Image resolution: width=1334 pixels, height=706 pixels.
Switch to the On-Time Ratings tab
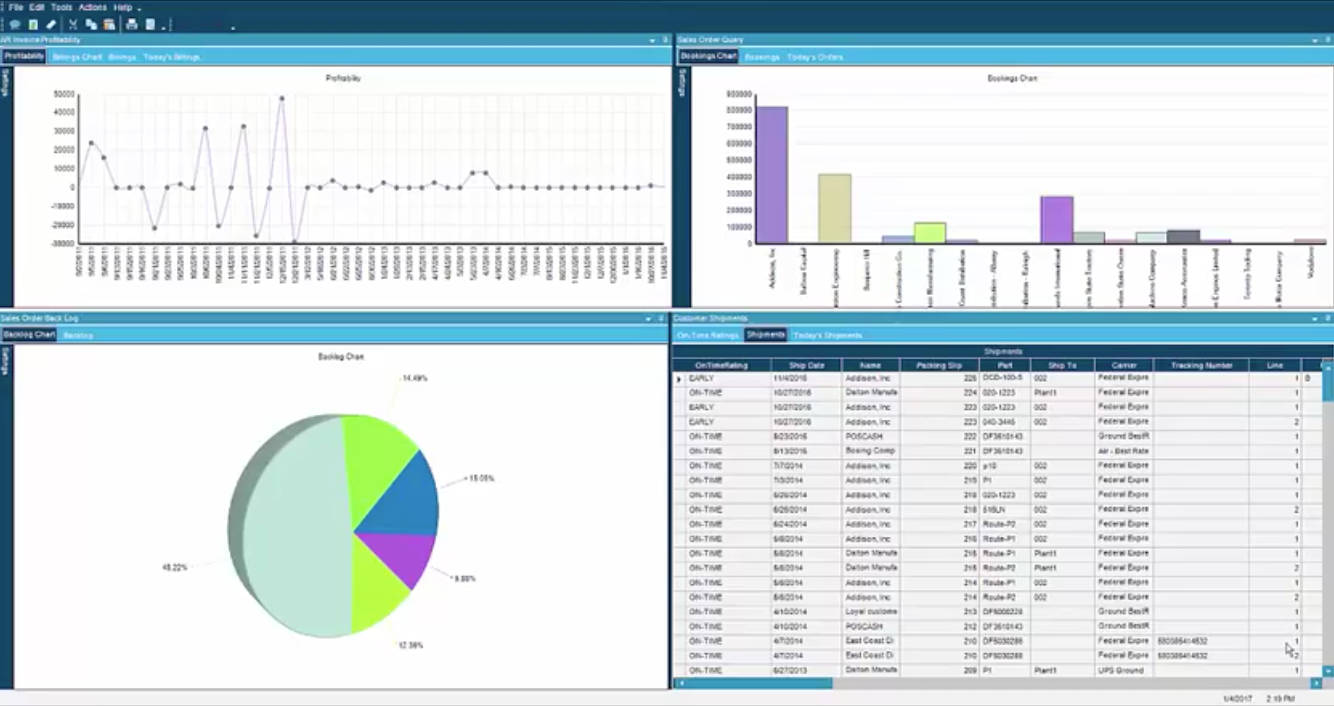(711, 334)
